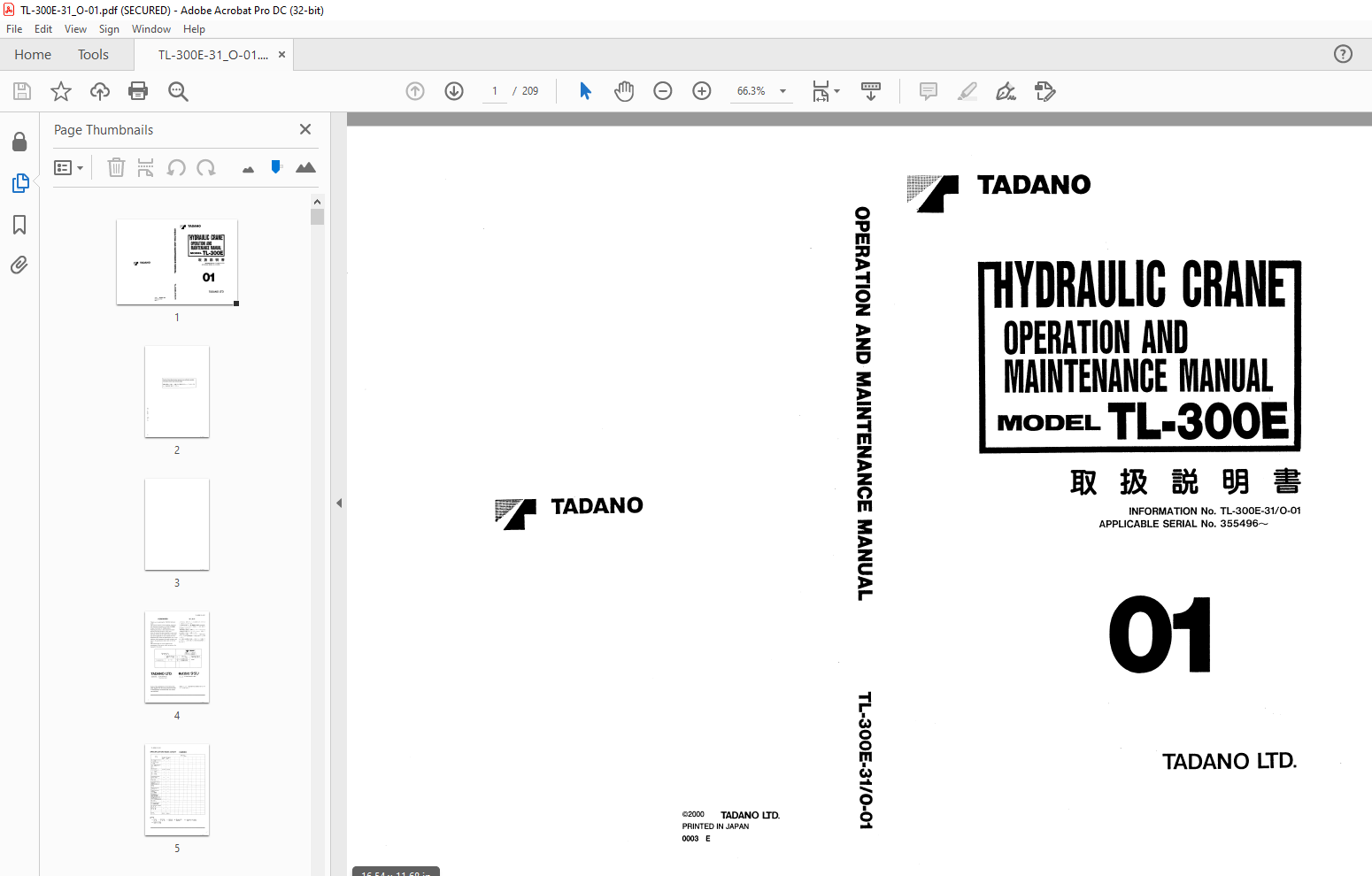The width and height of the screenshot is (1372, 876).
Task: Zoom out with minus button
Action: [663, 91]
